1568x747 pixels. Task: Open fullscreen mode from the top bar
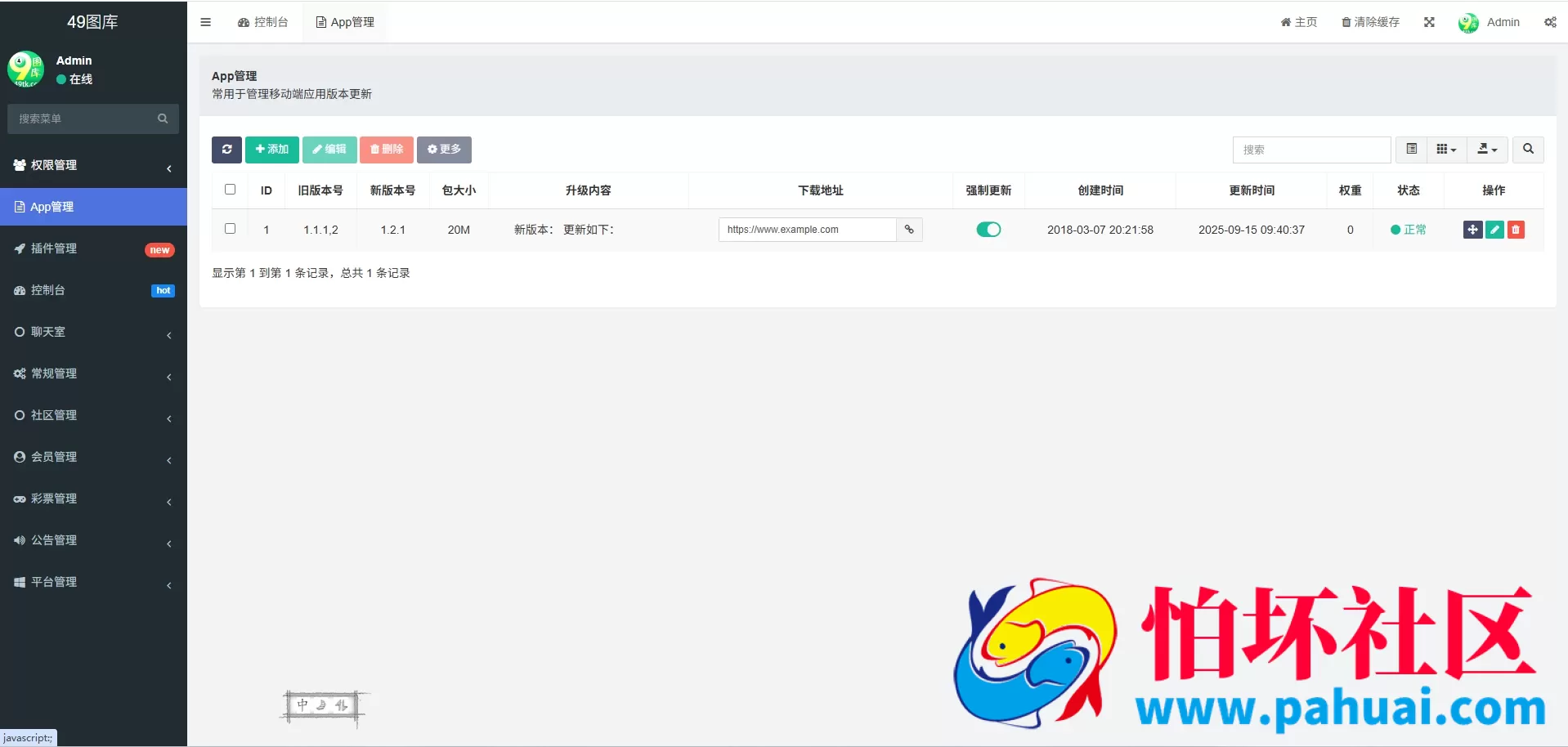tap(1429, 22)
